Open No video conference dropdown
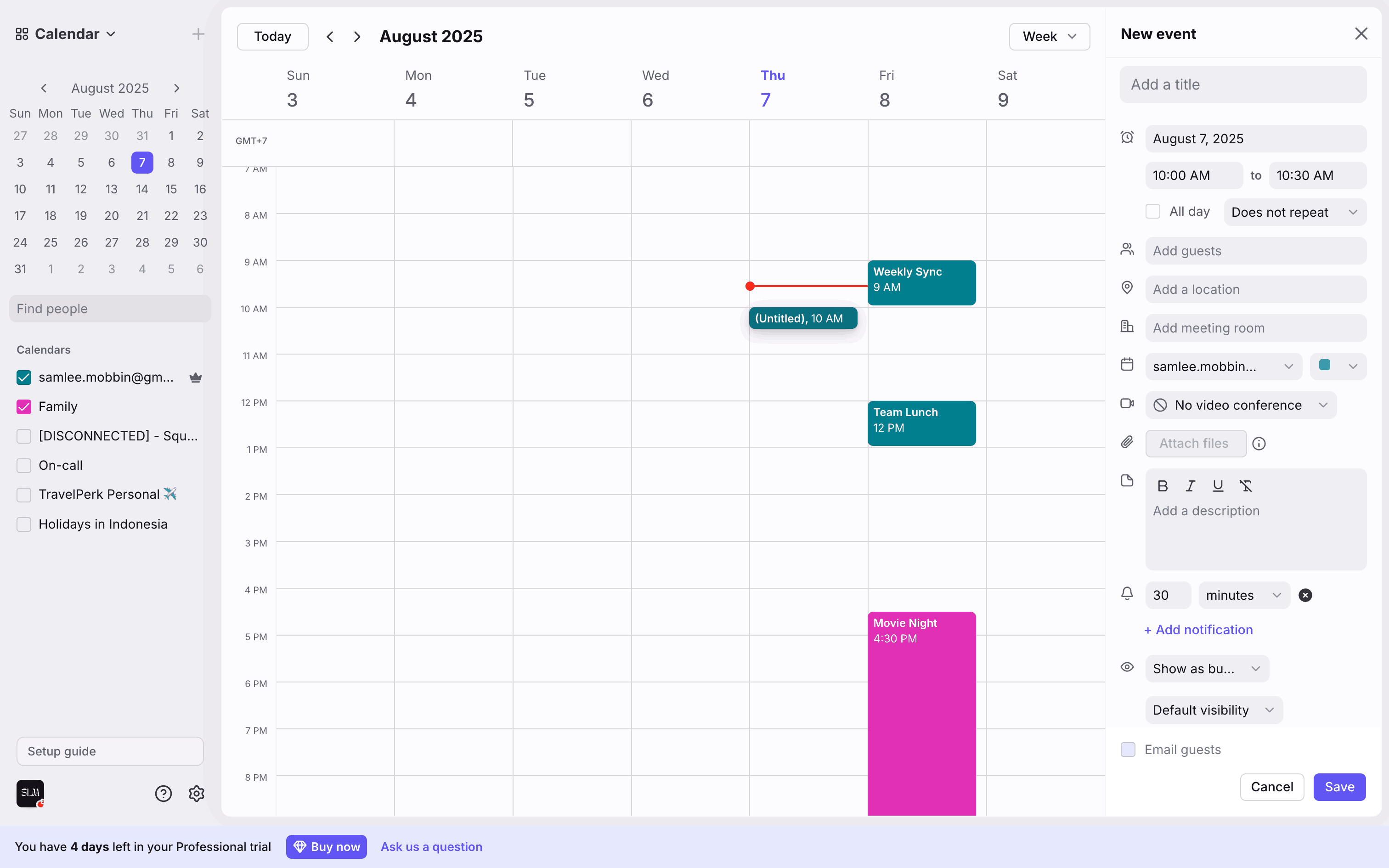The height and width of the screenshot is (868, 1389). (1241, 405)
